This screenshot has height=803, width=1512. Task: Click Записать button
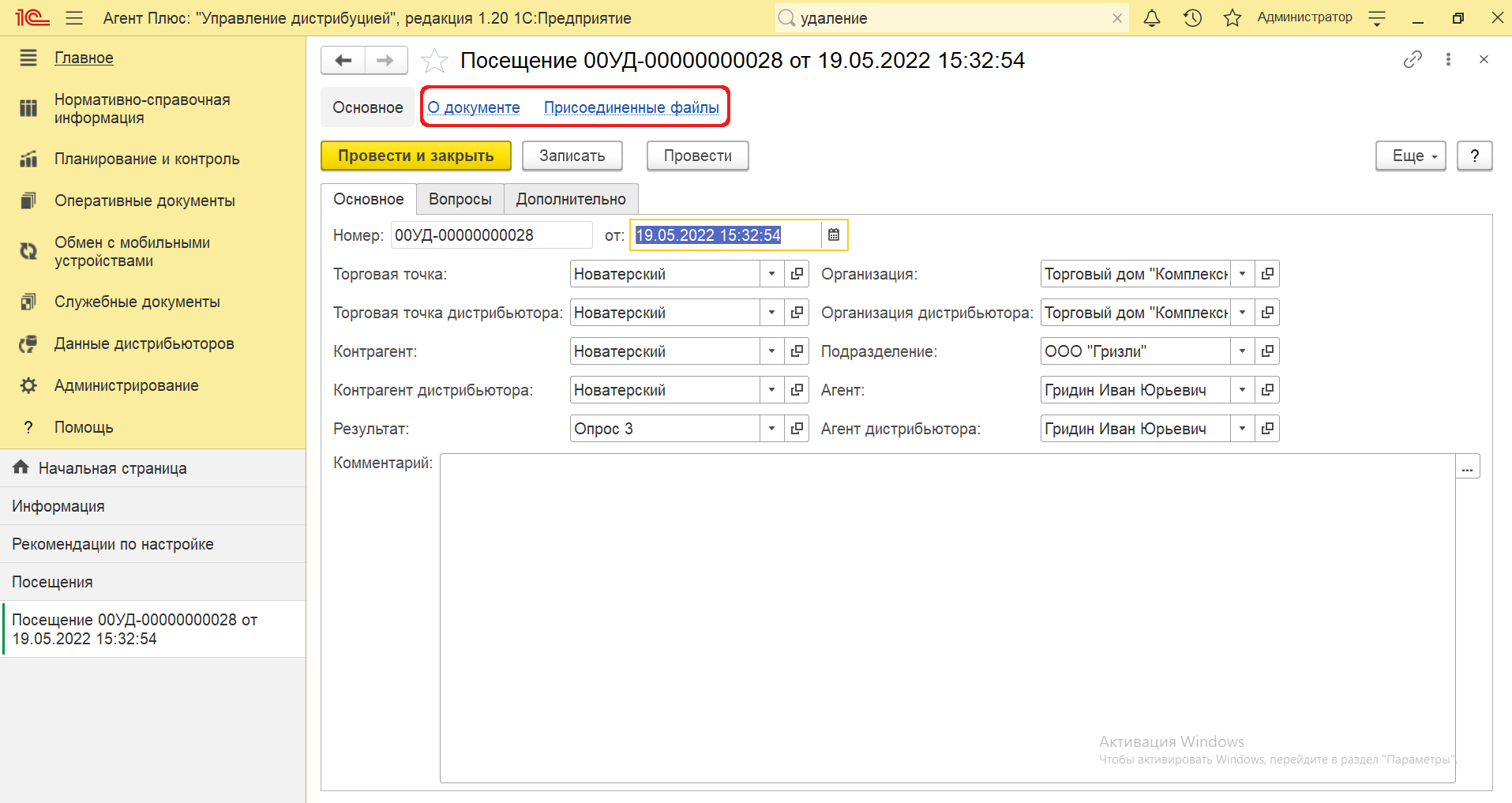pos(572,156)
